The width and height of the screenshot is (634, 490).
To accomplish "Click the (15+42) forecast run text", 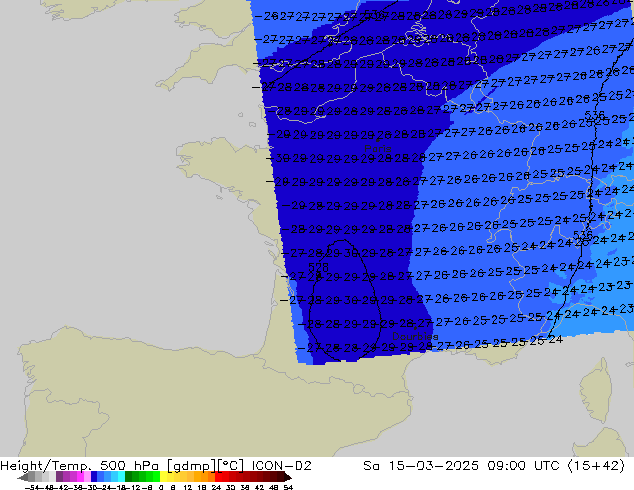I will pos(596,466).
